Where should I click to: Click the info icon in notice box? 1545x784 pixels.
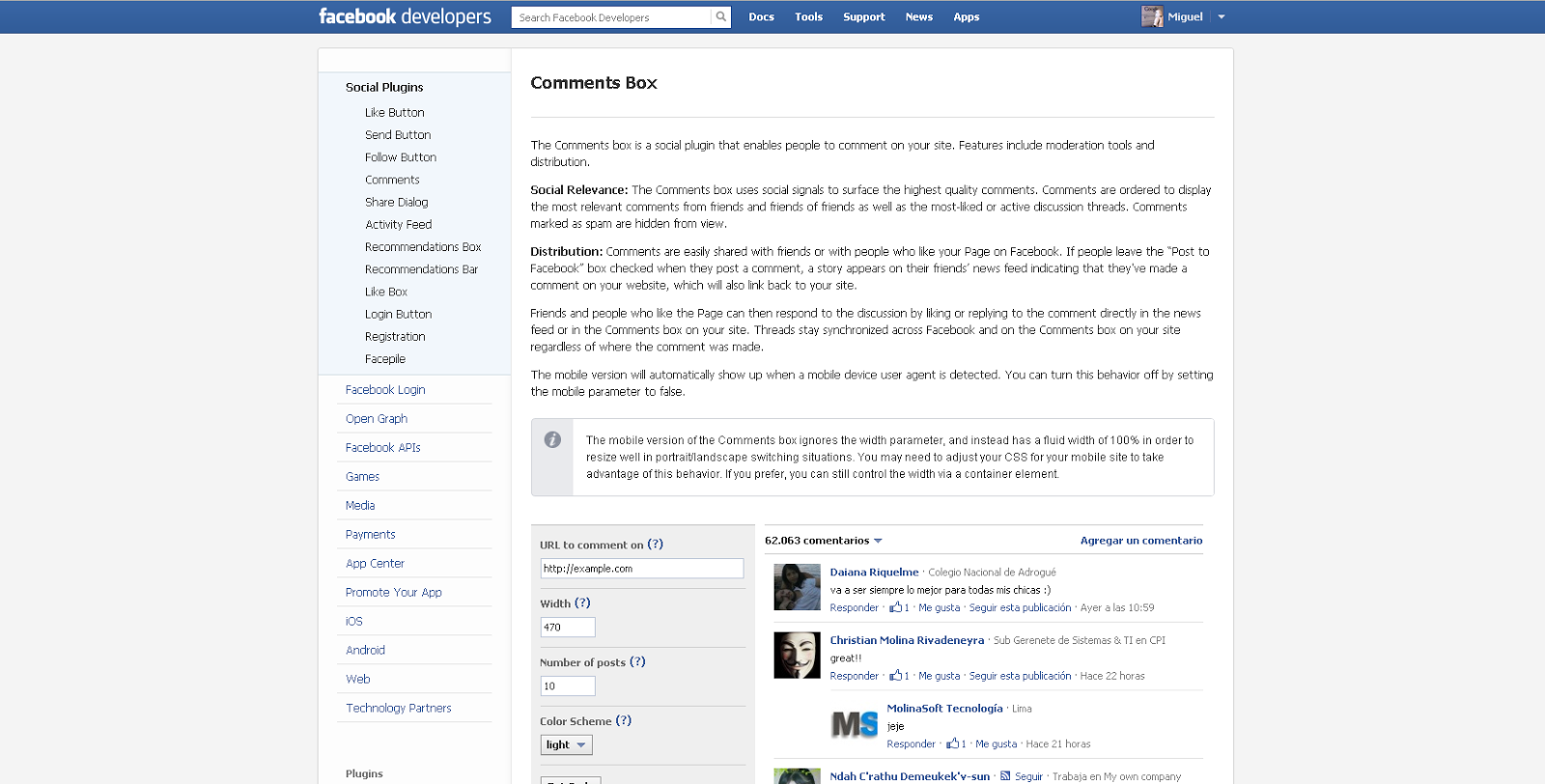click(x=552, y=439)
